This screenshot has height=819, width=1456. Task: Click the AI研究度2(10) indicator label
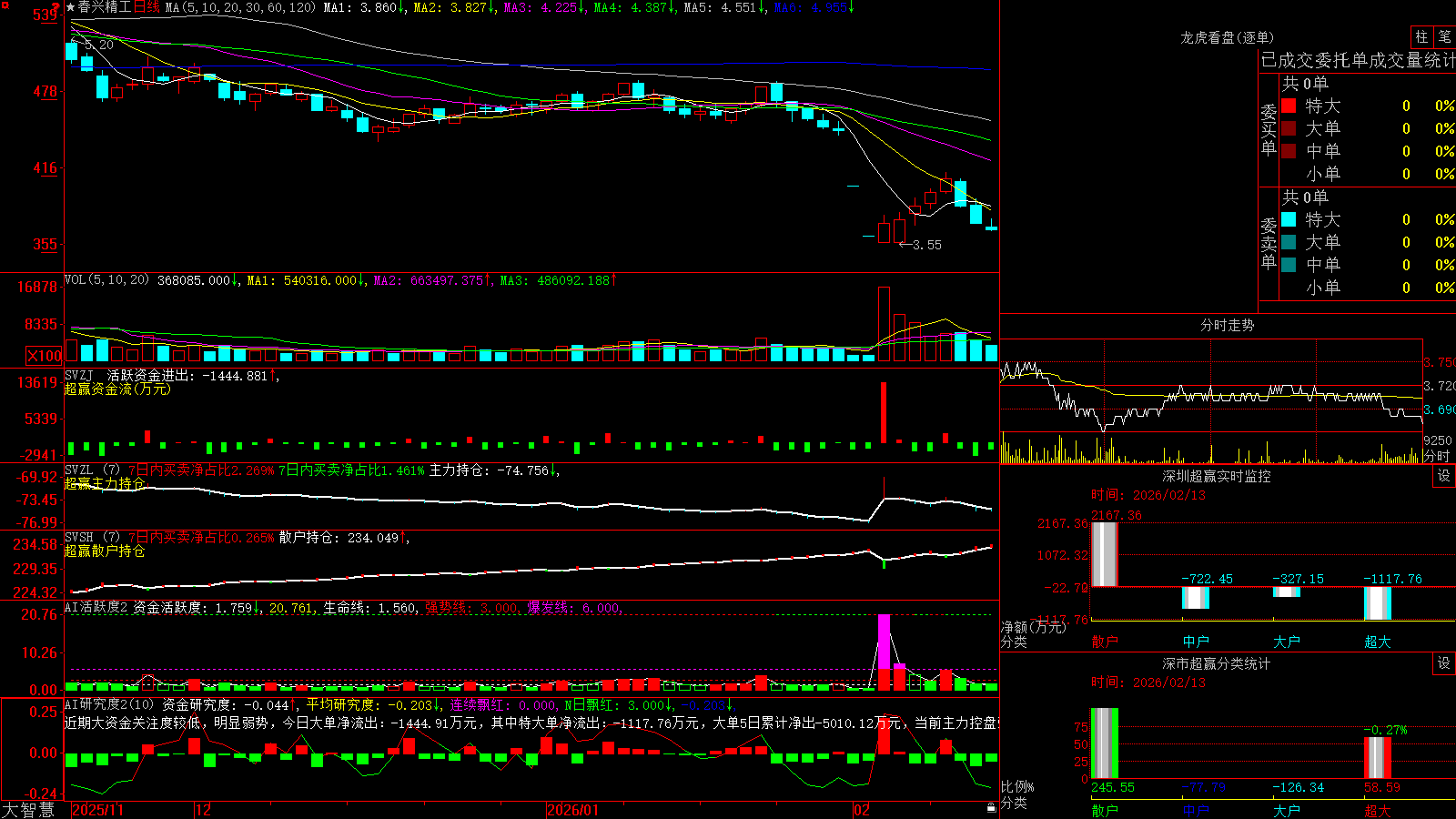[109, 704]
